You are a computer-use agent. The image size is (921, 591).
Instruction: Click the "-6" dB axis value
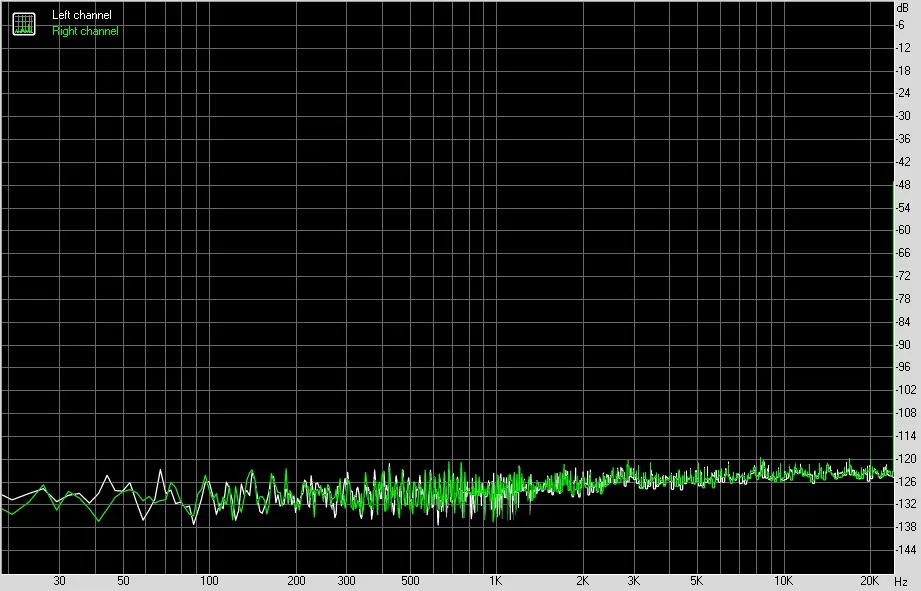tap(900, 25)
